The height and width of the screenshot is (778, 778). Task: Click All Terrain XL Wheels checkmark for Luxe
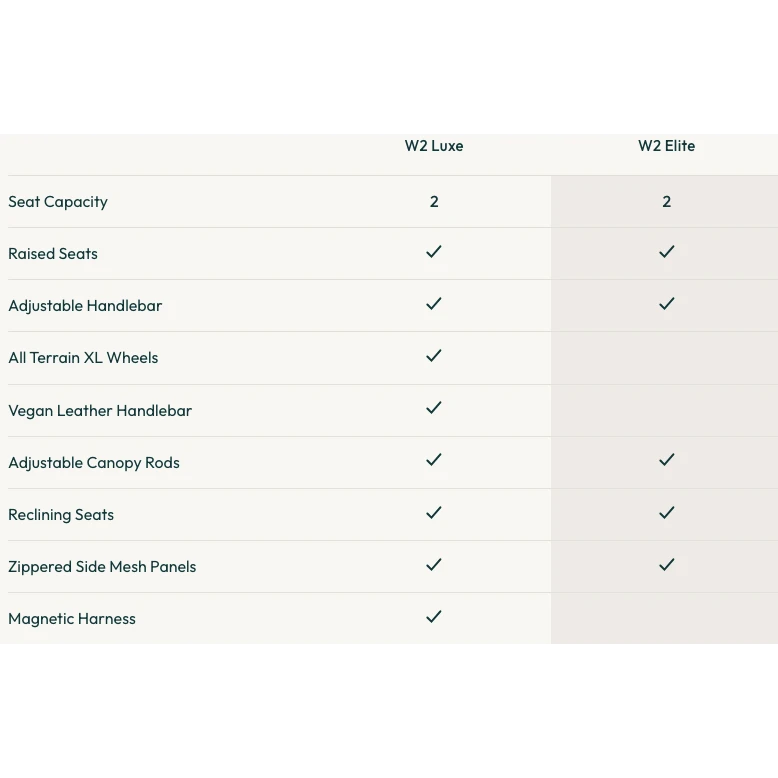[434, 356]
